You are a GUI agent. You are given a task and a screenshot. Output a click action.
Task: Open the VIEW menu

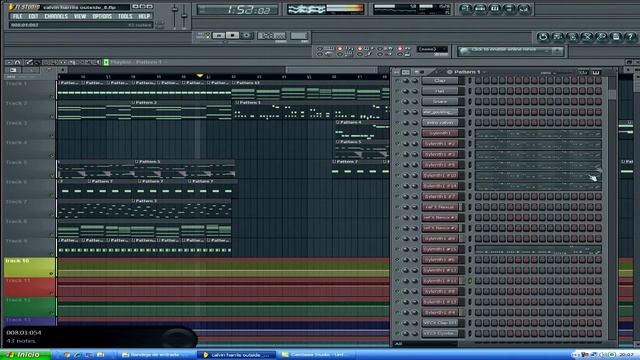pos(80,16)
